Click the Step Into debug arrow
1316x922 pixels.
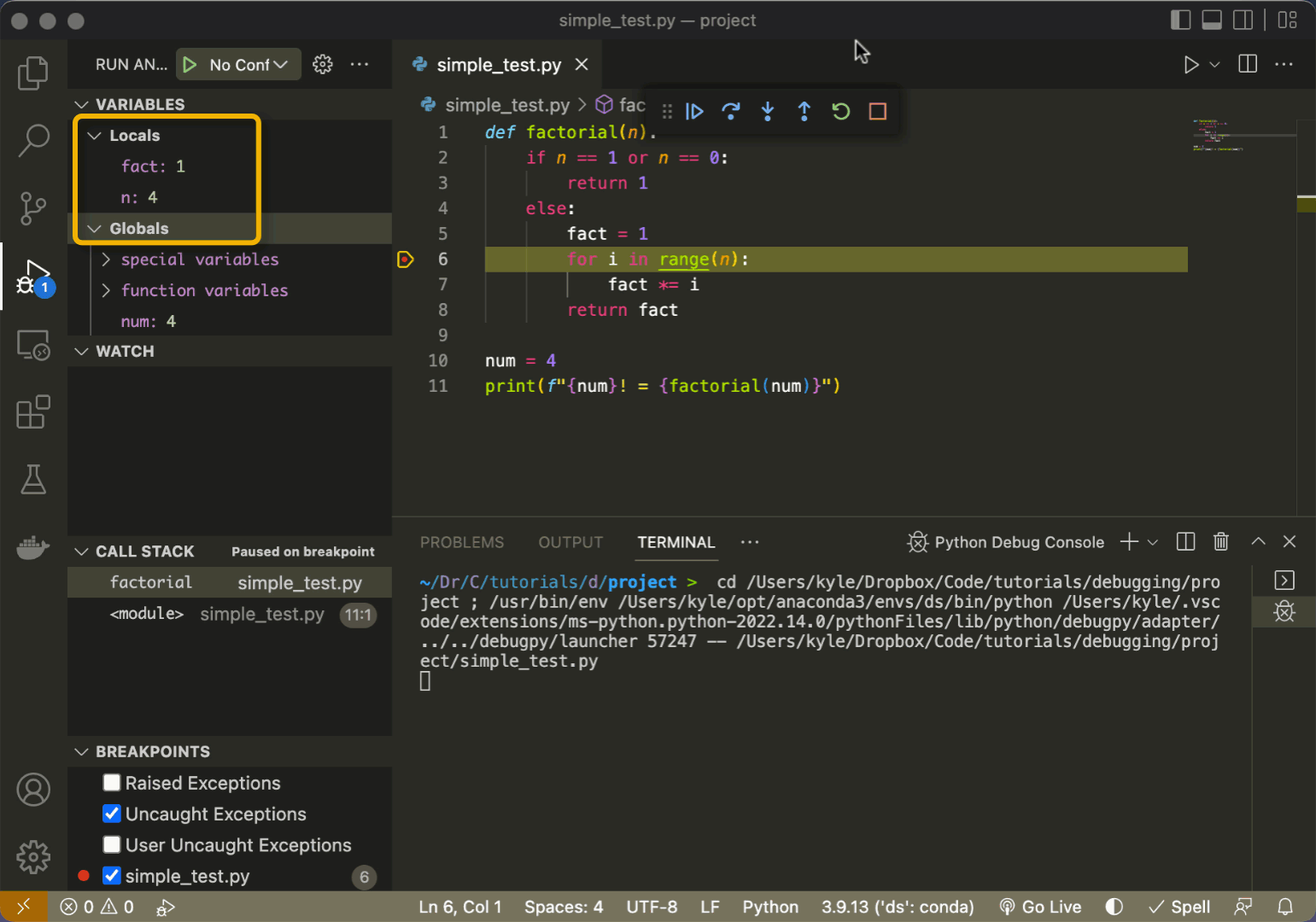768,112
